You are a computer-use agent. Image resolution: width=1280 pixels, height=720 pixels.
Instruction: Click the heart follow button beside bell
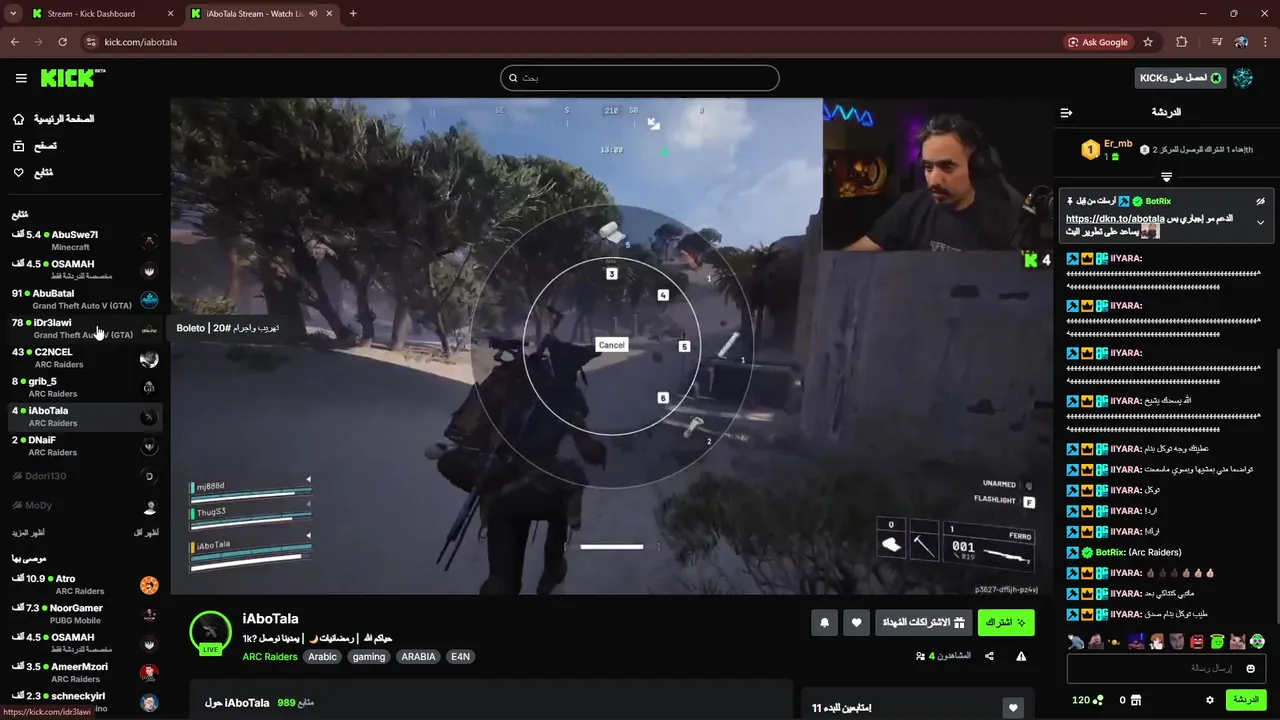tap(856, 623)
